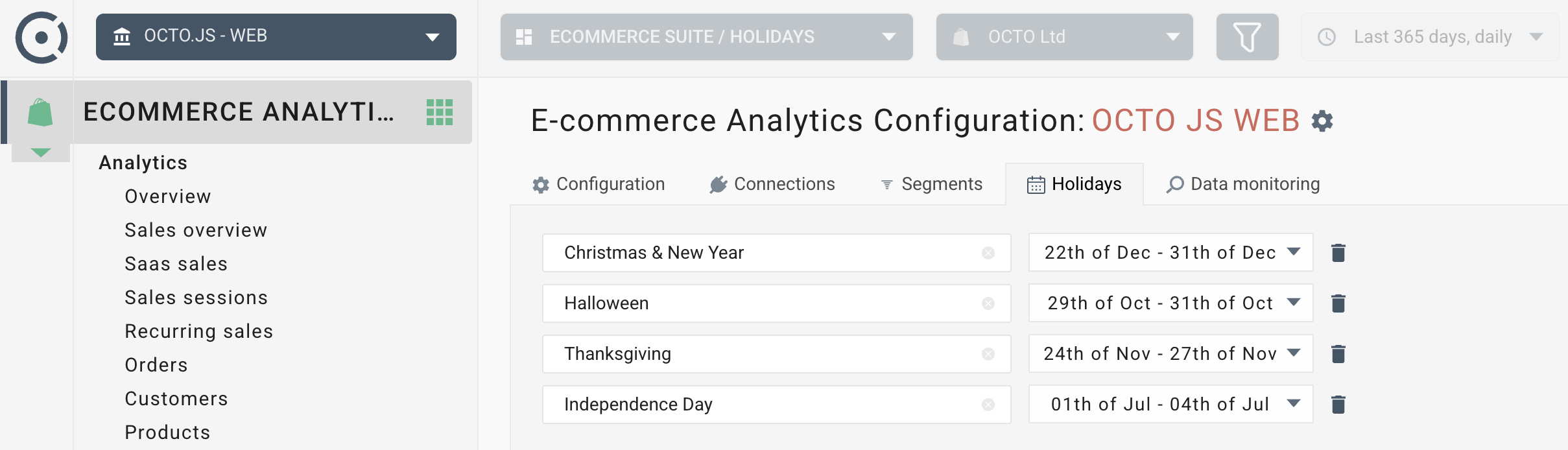Open the Recurring sales page

click(x=198, y=331)
